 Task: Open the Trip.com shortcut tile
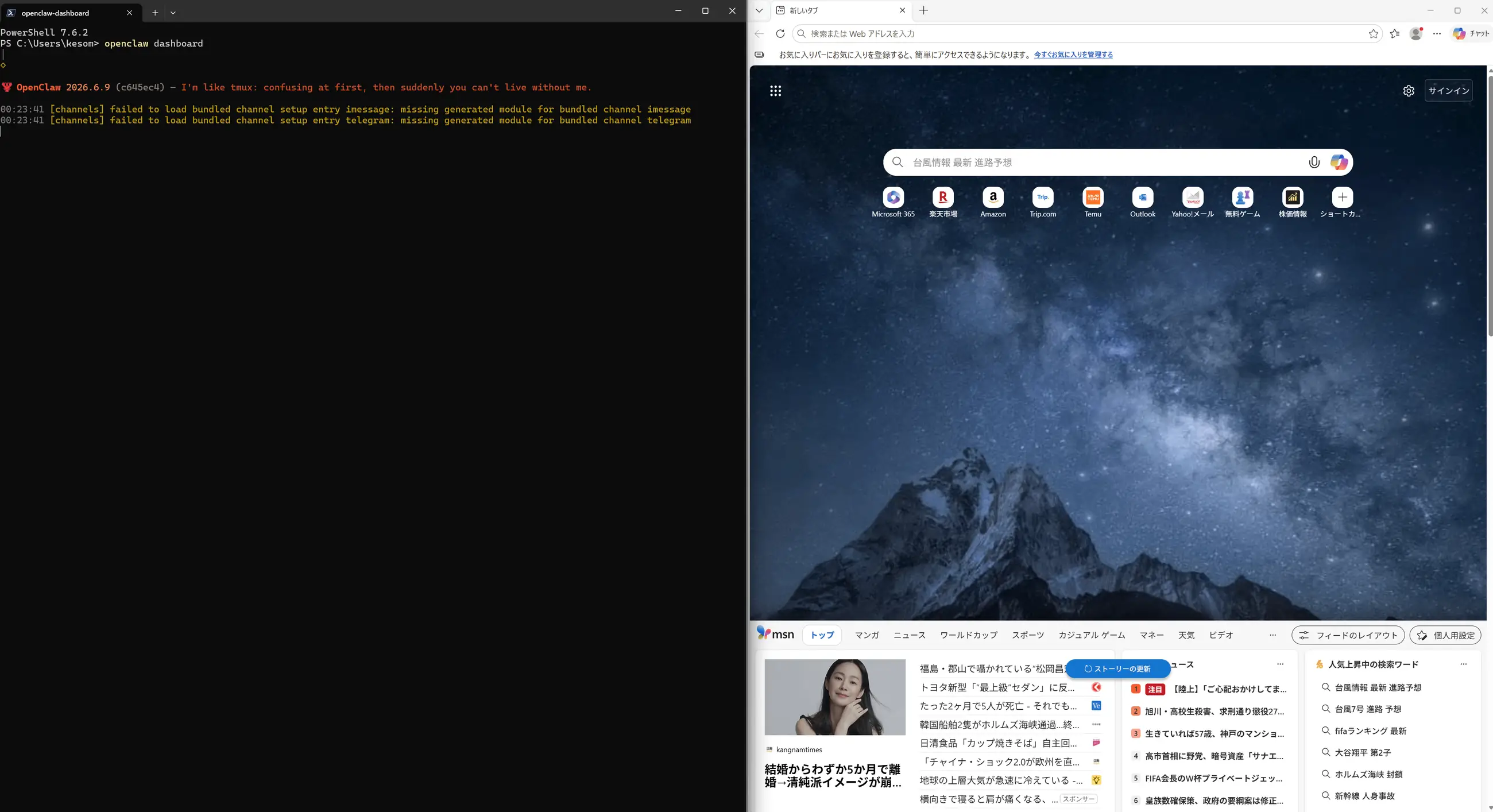click(1043, 202)
